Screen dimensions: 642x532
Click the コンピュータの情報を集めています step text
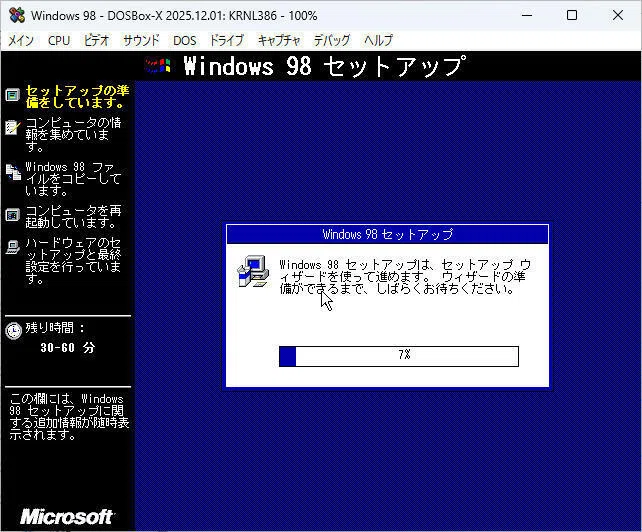point(73,134)
